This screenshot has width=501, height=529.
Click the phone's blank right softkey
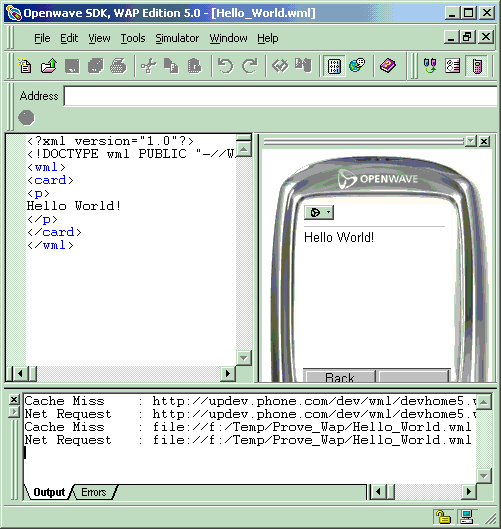click(x=414, y=377)
